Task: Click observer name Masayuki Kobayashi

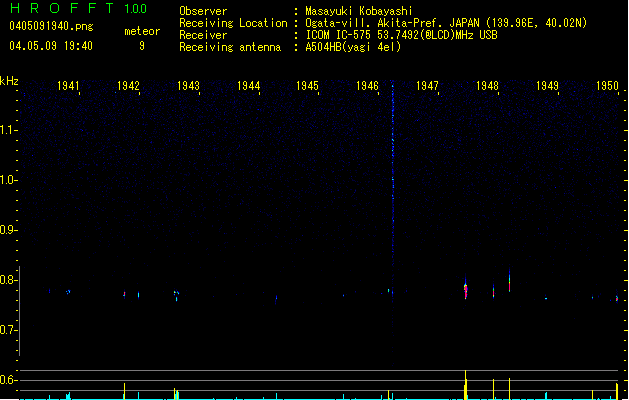Action: coord(359,11)
